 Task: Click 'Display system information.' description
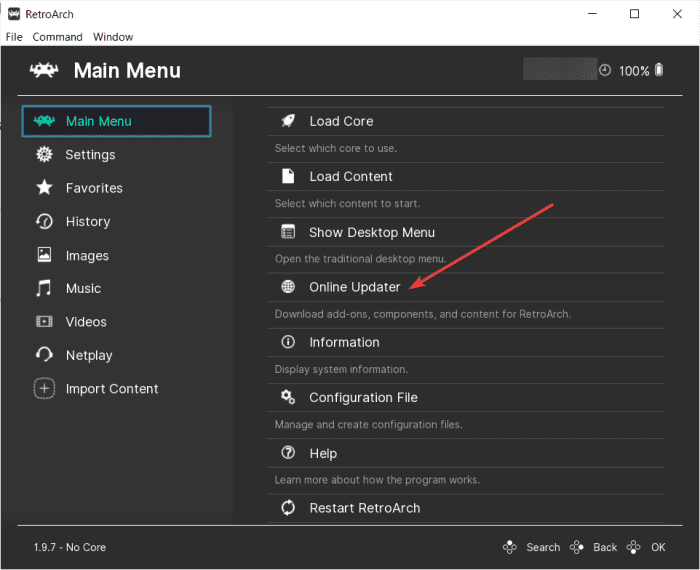341,369
